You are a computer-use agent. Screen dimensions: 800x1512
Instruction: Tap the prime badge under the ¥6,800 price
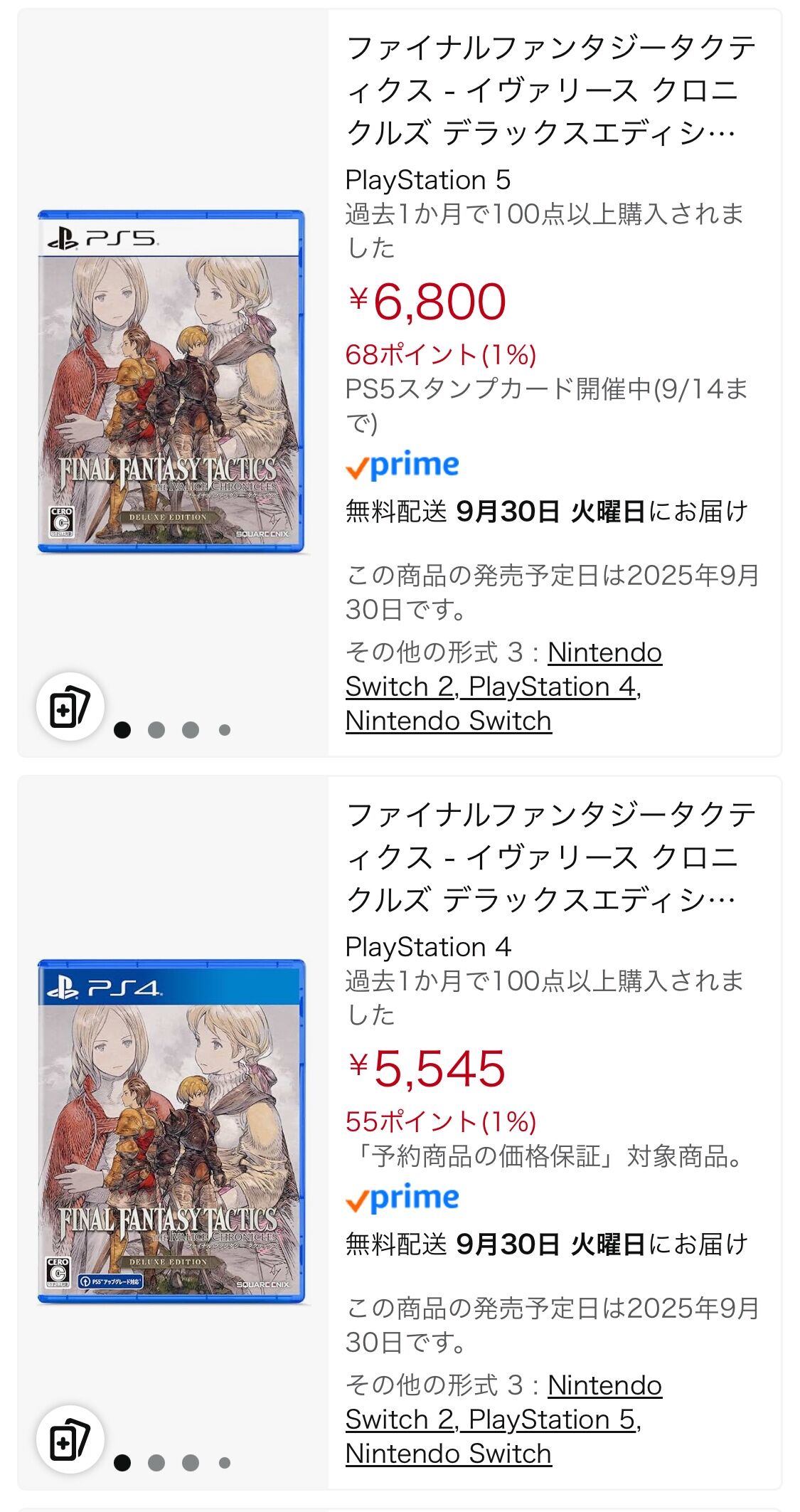click(402, 465)
